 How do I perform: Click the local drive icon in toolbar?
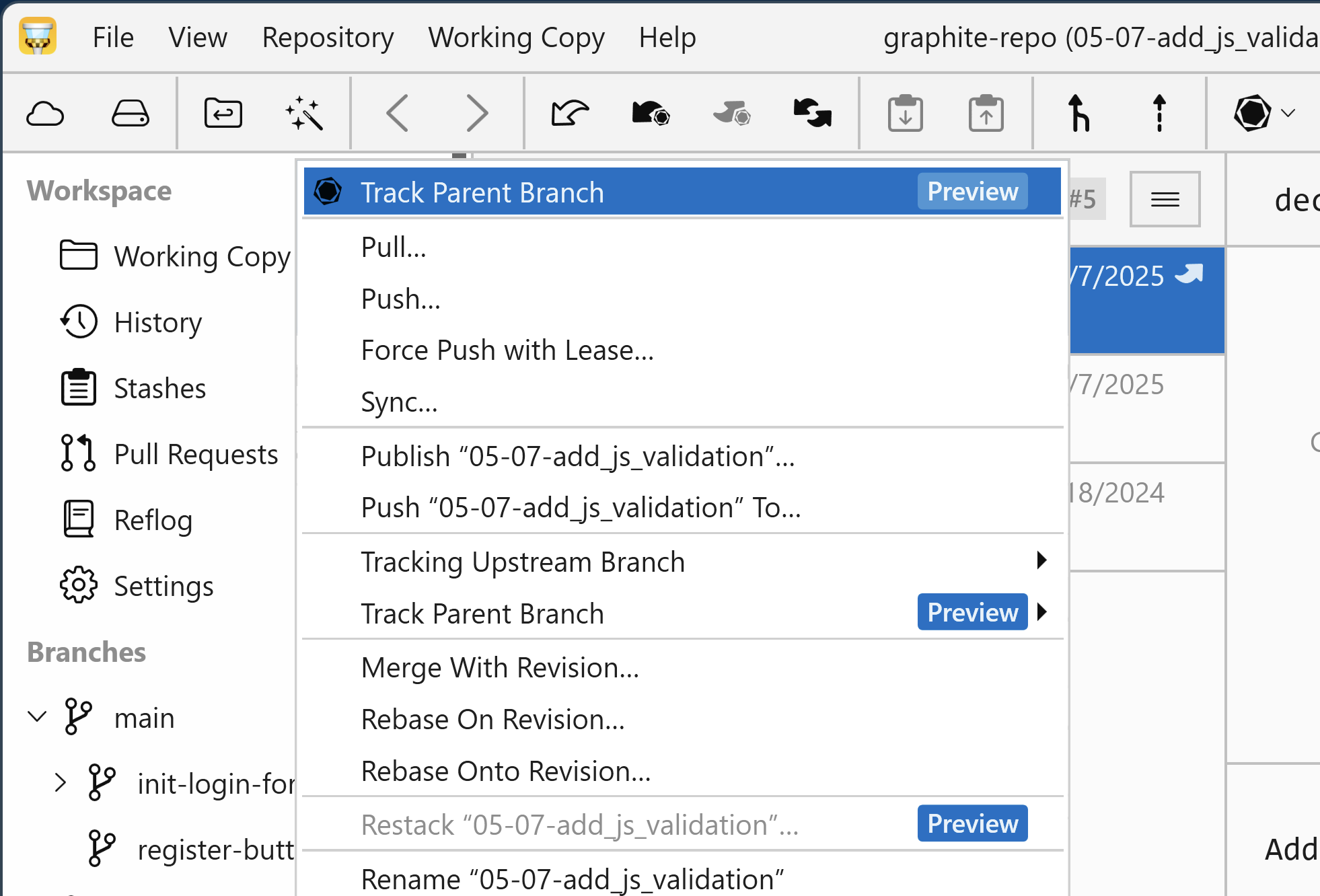[x=130, y=114]
